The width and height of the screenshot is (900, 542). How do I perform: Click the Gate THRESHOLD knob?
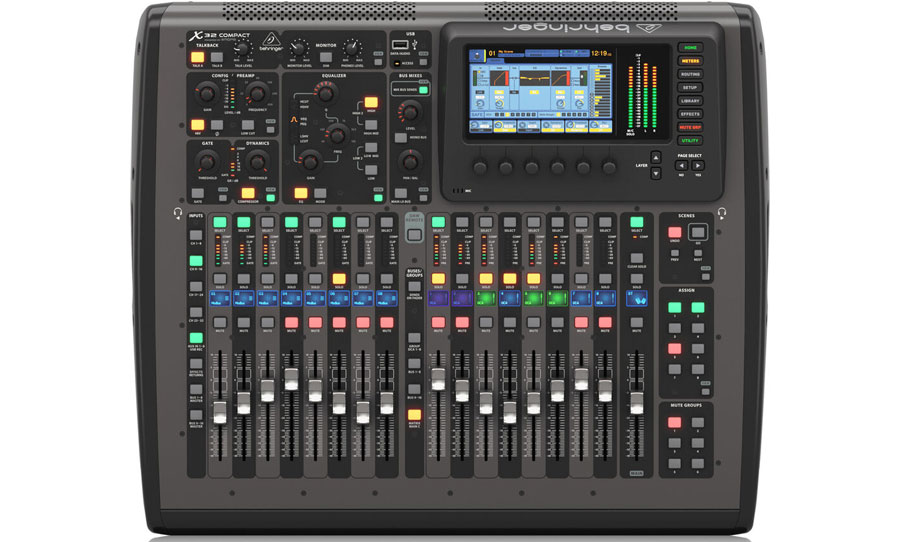point(207,162)
